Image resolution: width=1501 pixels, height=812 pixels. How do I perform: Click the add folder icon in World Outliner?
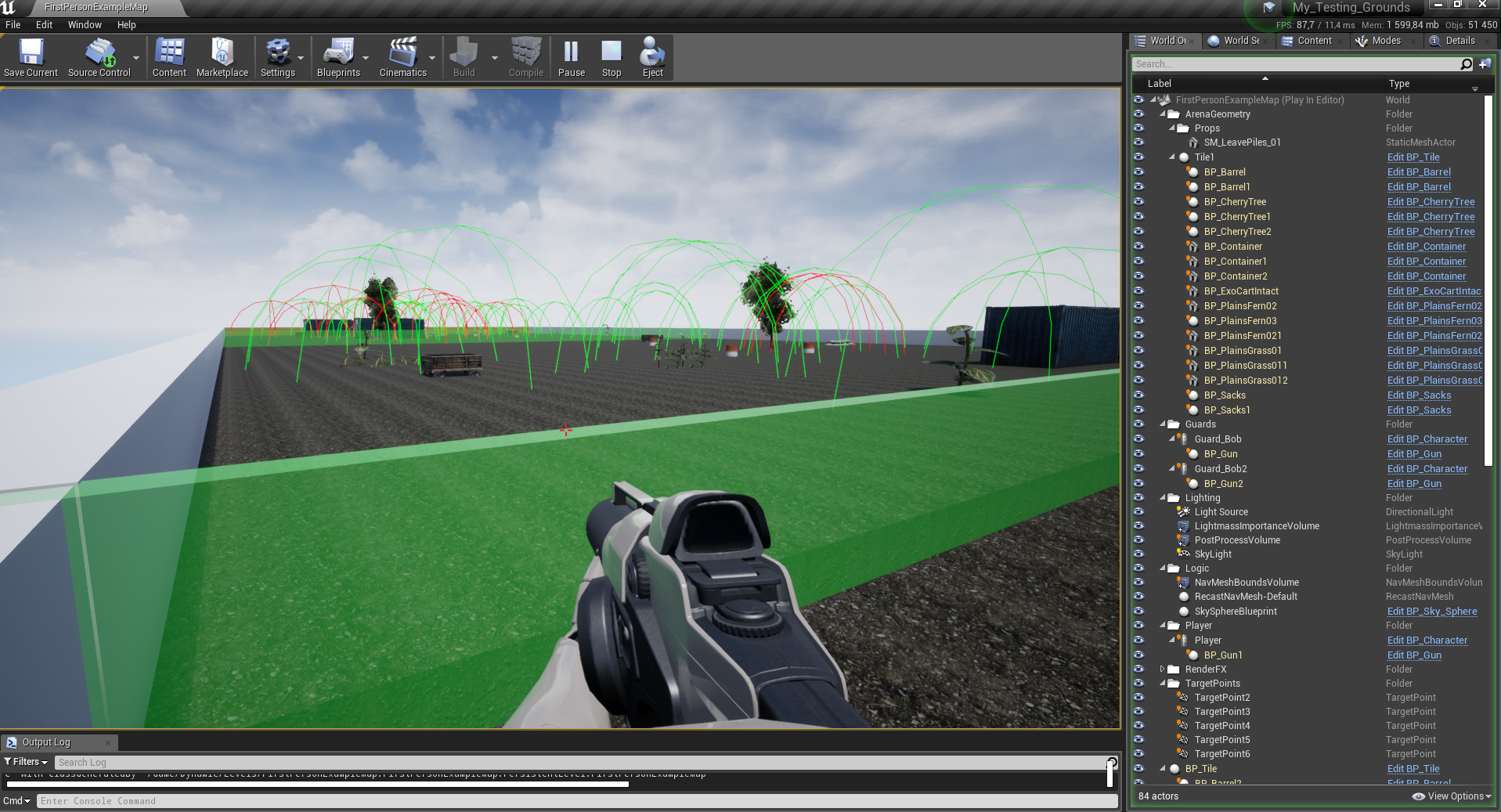point(1485,64)
